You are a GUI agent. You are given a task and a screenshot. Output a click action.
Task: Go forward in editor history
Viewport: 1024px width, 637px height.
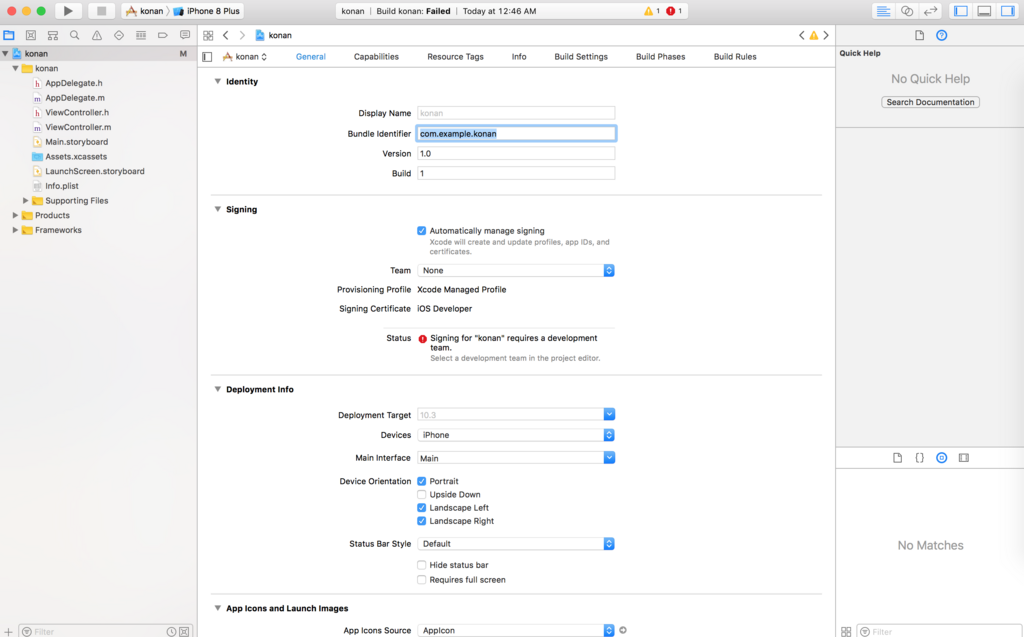pos(242,35)
